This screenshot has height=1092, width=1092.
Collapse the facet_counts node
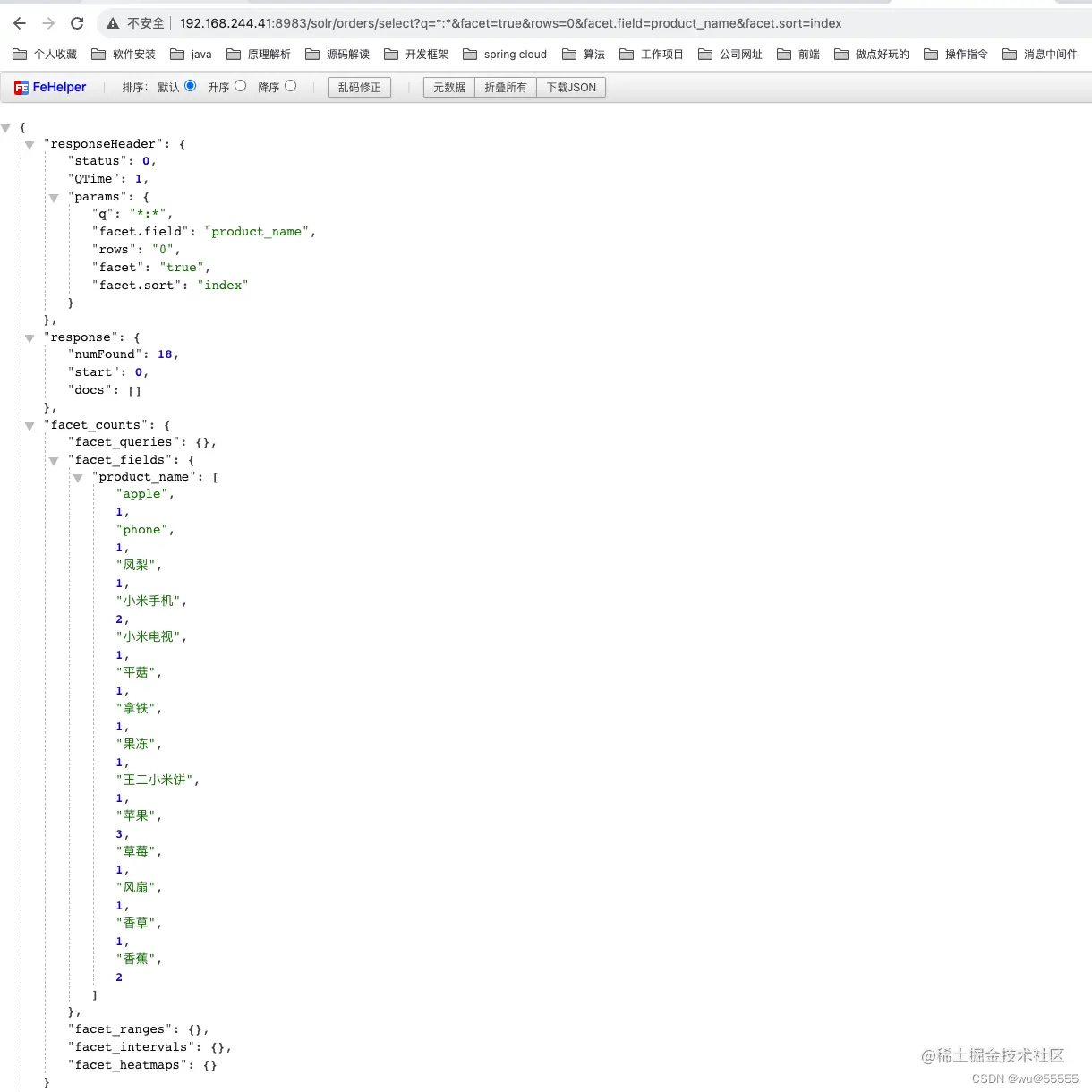click(x=30, y=426)
